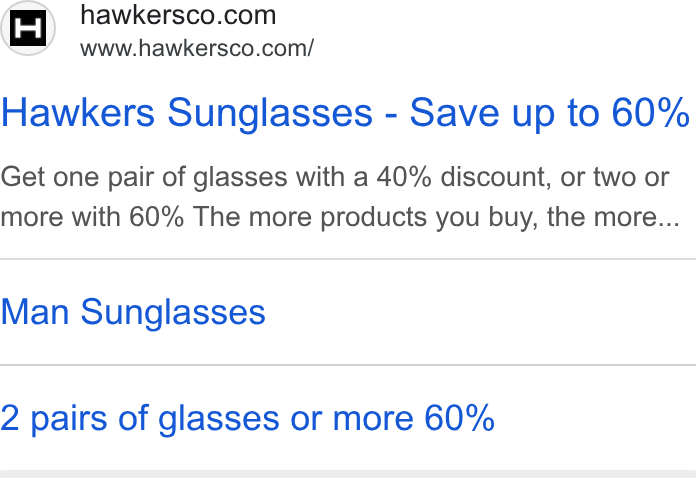The image size is (696, 478).
Task: Click the white H letter inside the logo
Action: [28, 28]
